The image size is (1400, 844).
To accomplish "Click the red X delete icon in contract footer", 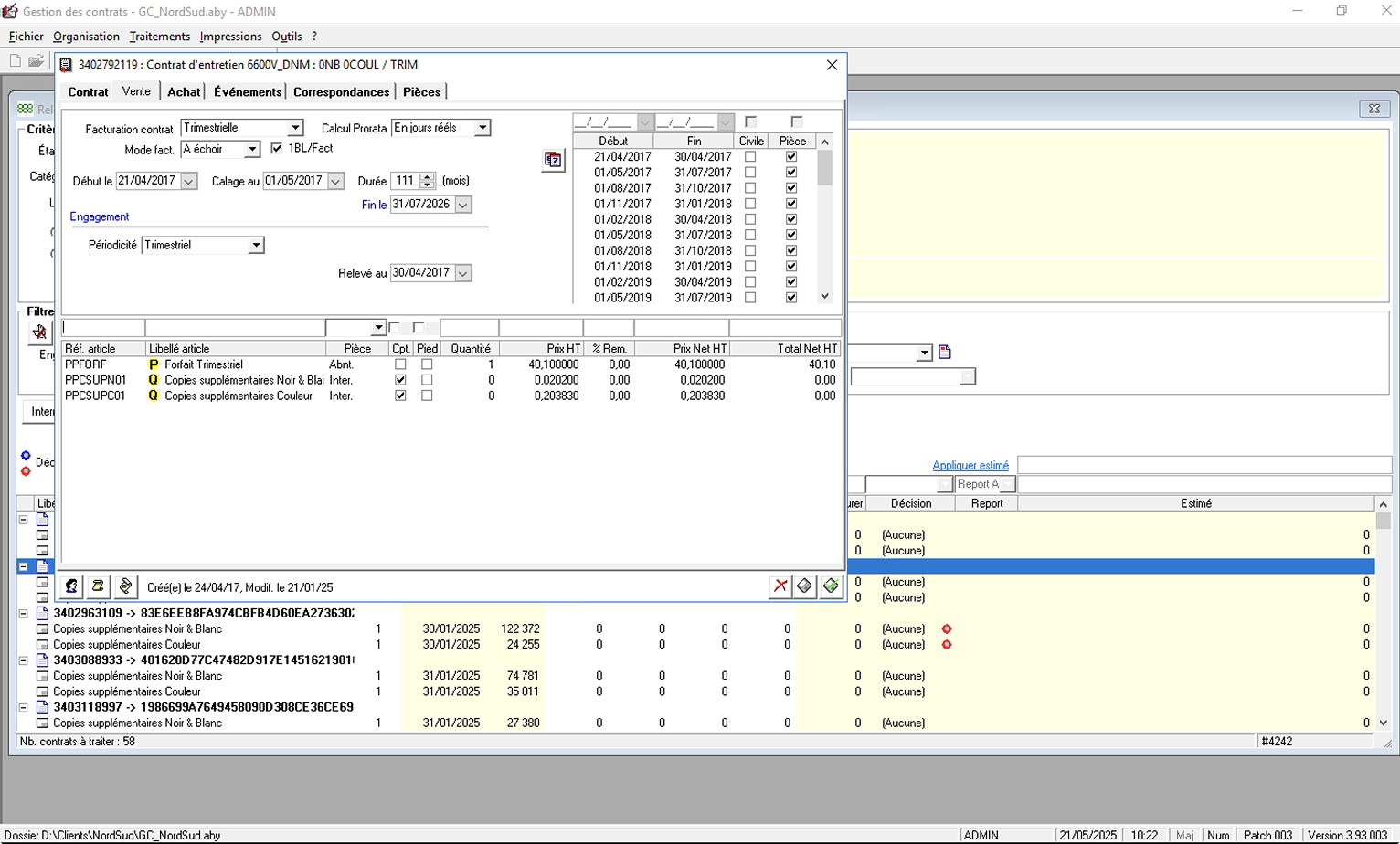I will tap(780, 586).
